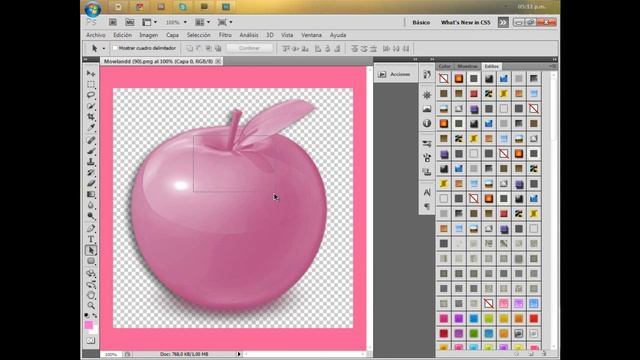640x360 pixels.
Task: Open the Imagen menu
Action: point(149,35)
